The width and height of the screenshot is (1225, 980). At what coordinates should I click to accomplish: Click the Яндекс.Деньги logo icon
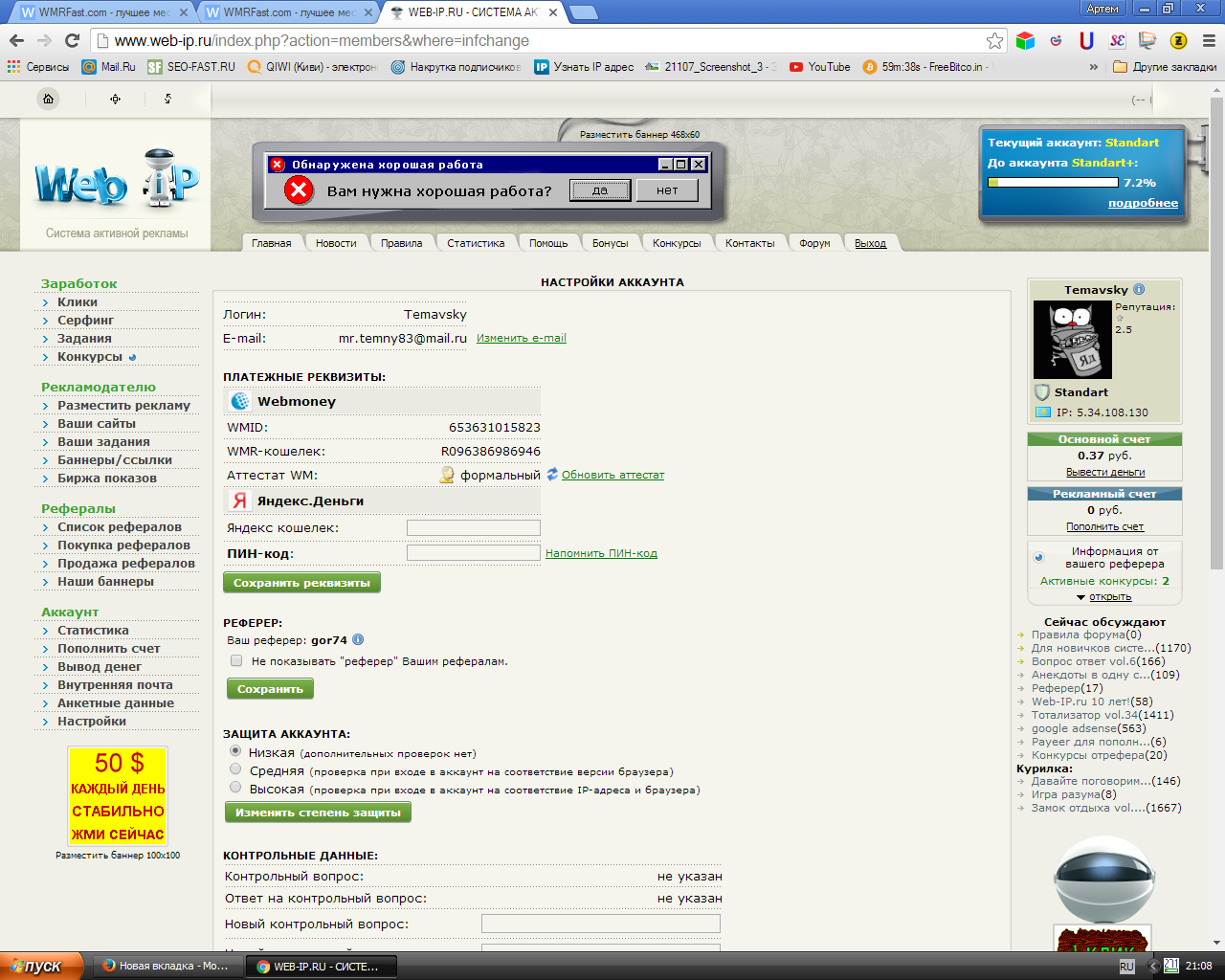pos(240,501)
